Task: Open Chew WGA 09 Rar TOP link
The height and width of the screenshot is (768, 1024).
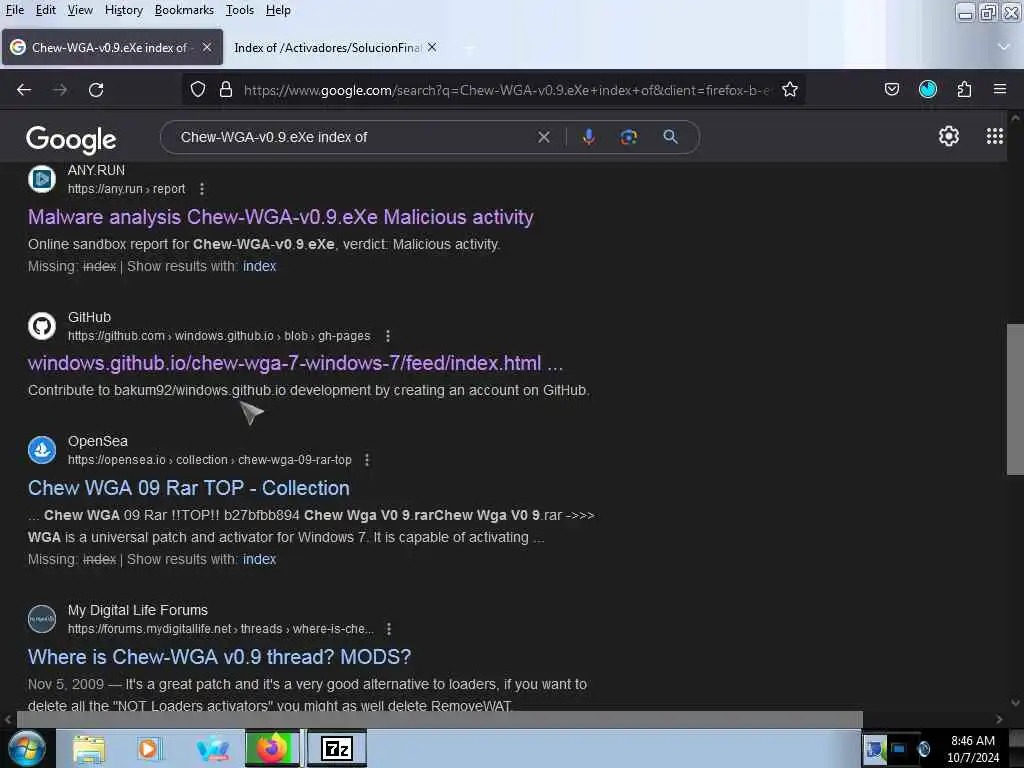Action: 189,488
